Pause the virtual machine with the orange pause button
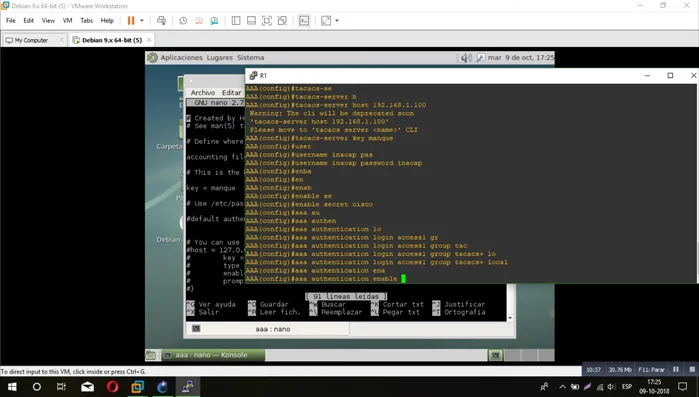Screen dimensions: 699x397 click(131, 20)
